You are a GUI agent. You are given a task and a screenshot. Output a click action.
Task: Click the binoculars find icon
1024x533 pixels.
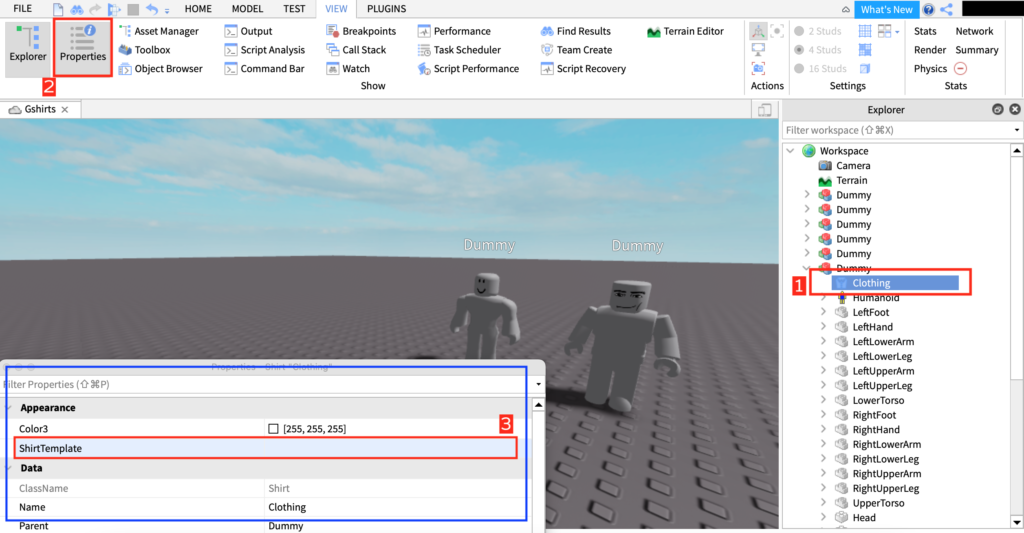pyautogui.click(x=77, y=9)
